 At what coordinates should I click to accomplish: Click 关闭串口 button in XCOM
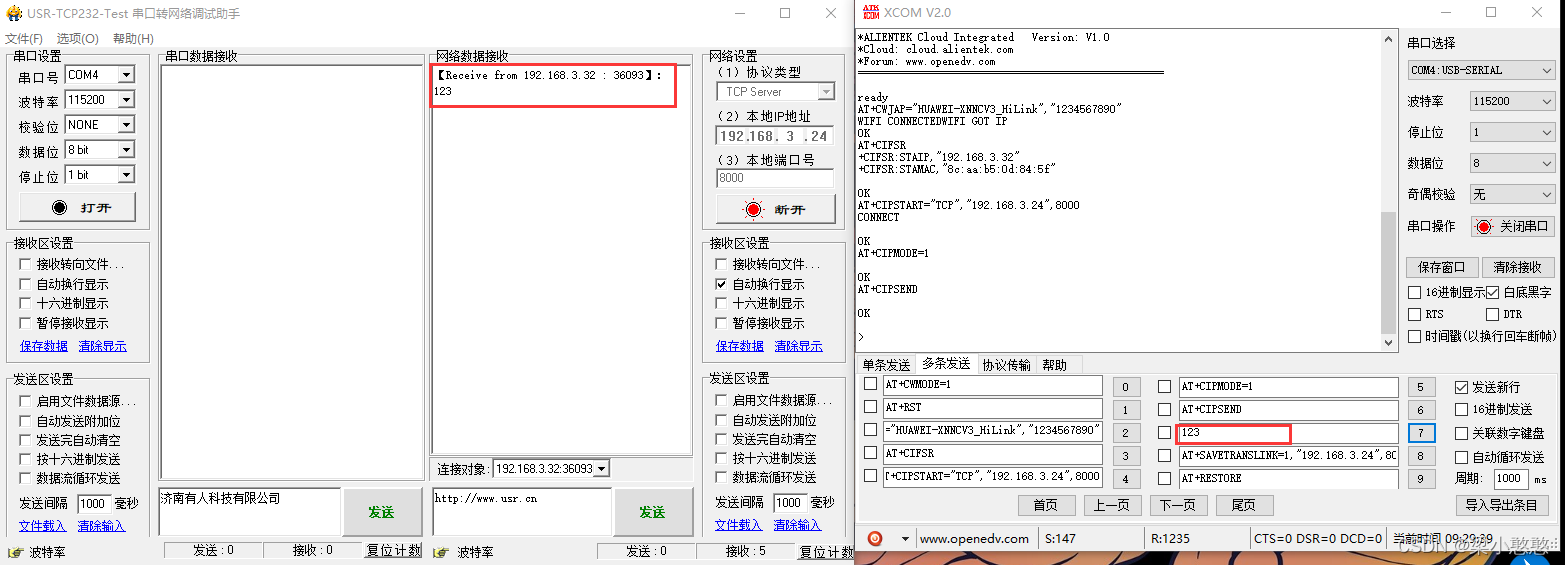tap(1513, 226)
